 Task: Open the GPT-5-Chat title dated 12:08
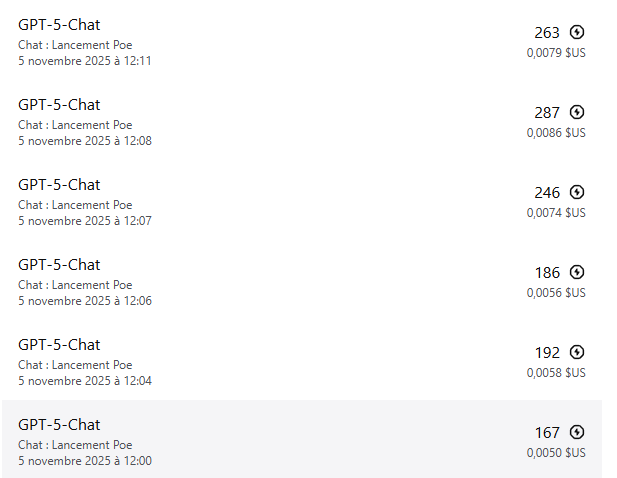[59, 105]
